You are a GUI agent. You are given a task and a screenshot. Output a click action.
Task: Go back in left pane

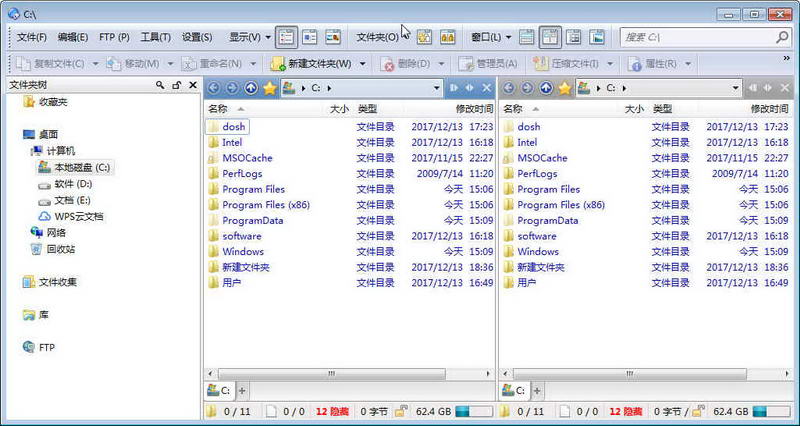point(213,88)
